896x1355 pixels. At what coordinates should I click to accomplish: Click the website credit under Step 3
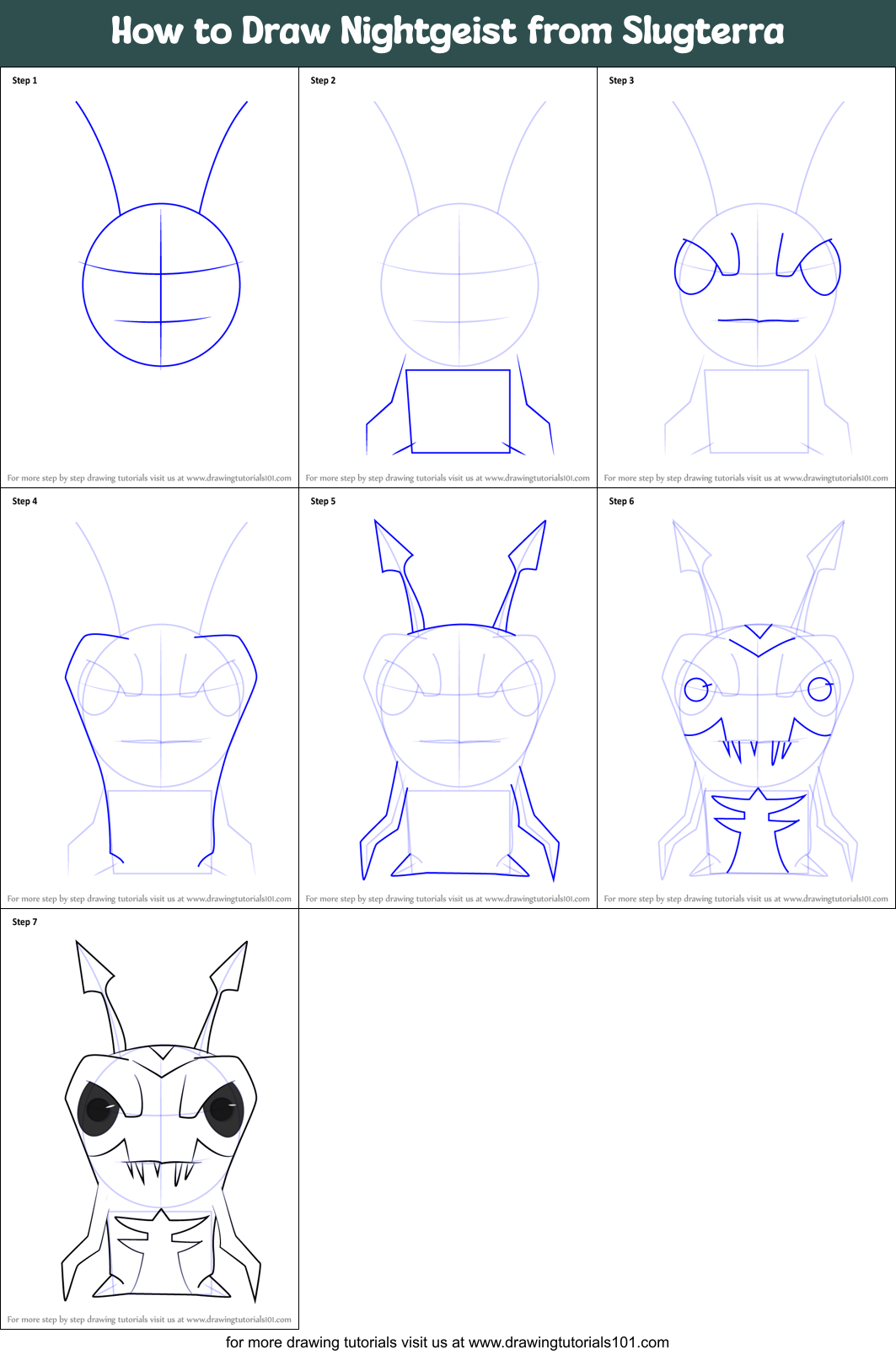(x=746, y=478)
